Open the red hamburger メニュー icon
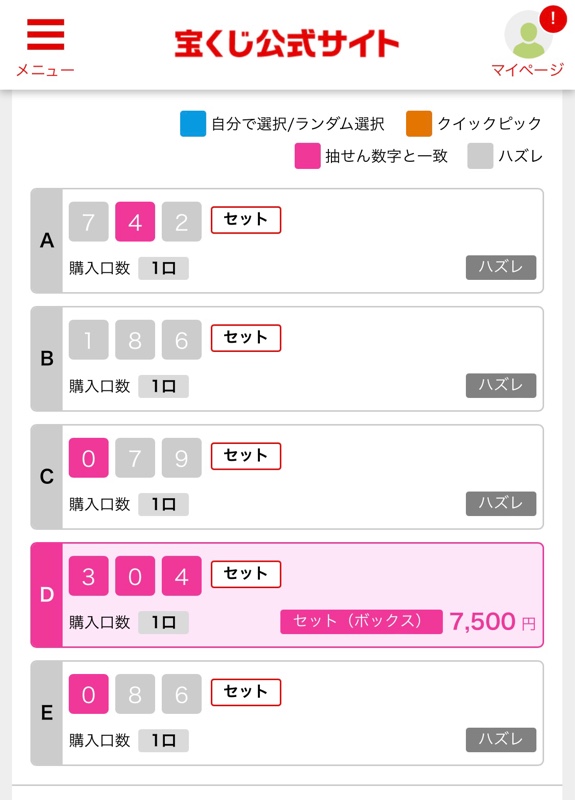Screen dimensions: 575x800 pos(45,35)
